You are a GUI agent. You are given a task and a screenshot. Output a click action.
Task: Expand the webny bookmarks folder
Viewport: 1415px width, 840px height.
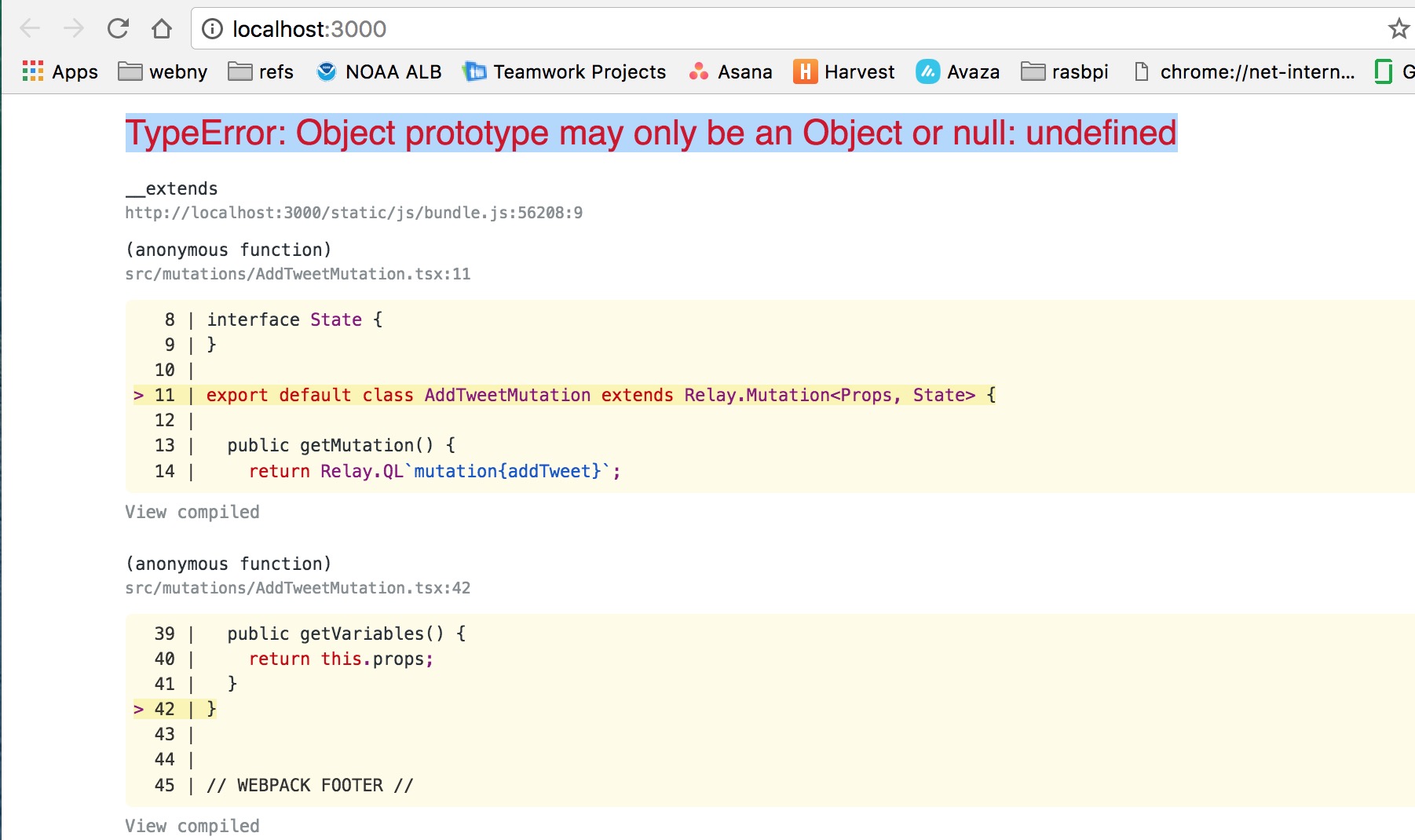coord(163,71)
